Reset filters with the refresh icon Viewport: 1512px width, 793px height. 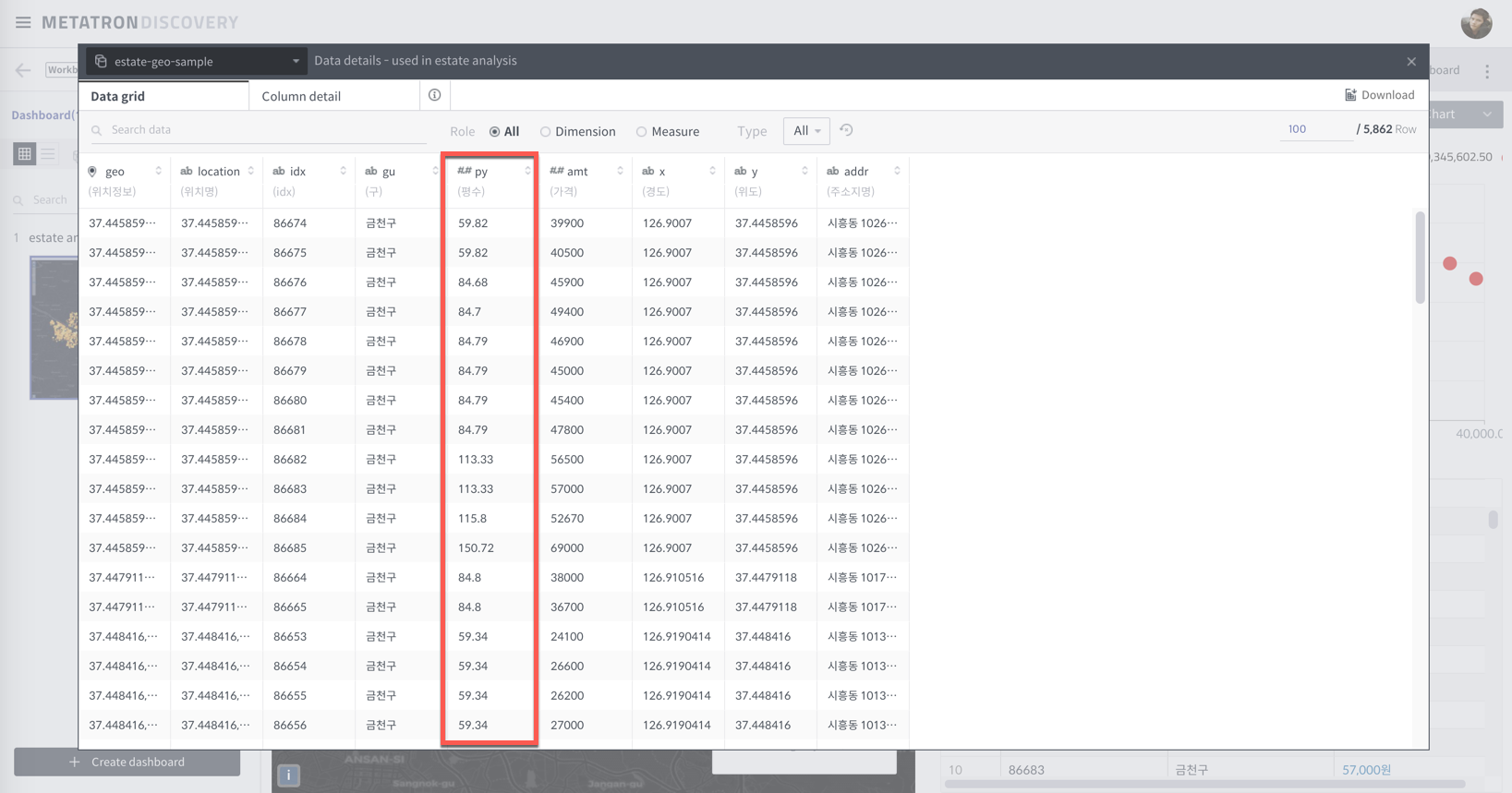(x=846, y=131)
